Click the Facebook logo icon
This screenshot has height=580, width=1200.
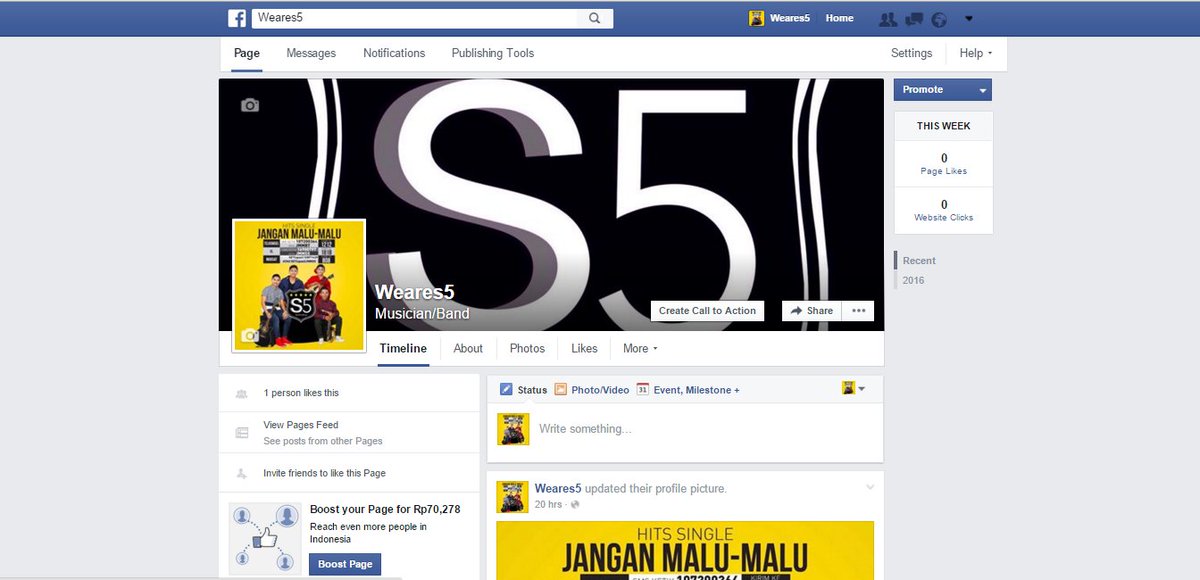237,18
